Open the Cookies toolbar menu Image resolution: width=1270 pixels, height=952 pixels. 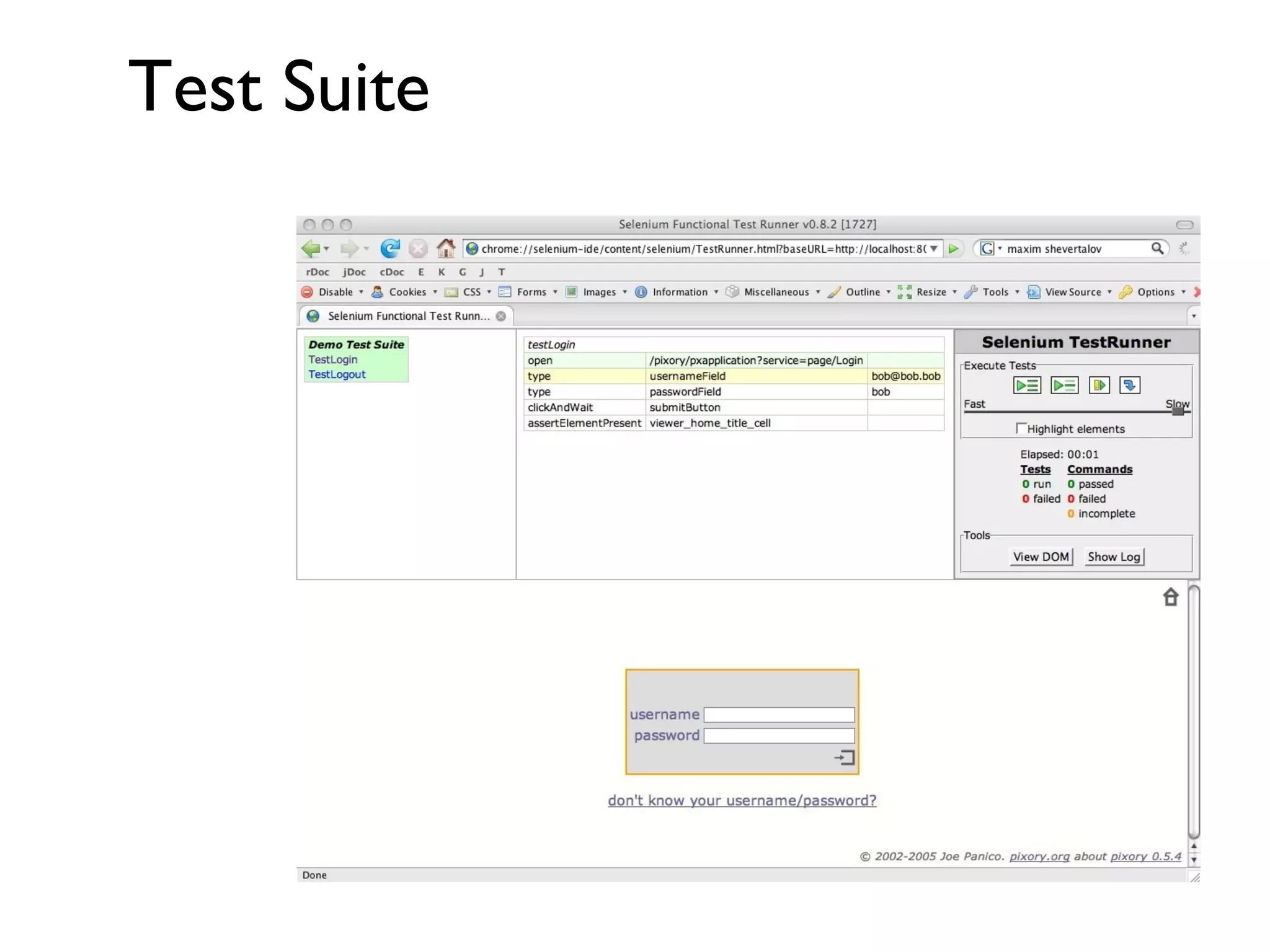tap(407, 292)
